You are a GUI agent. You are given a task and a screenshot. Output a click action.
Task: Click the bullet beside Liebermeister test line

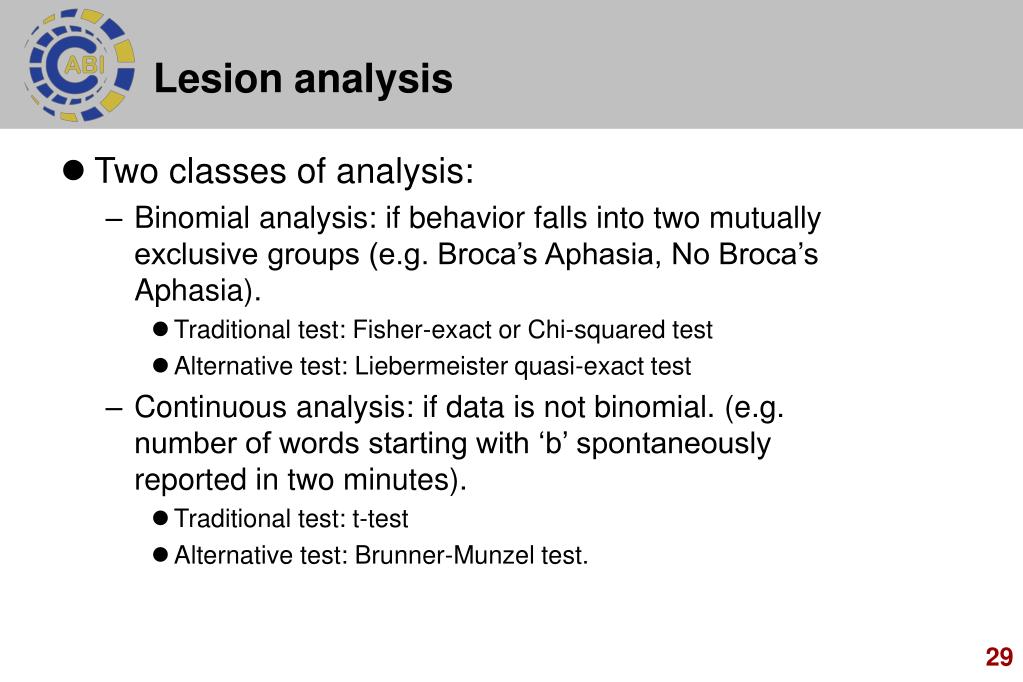click(160, 365)
